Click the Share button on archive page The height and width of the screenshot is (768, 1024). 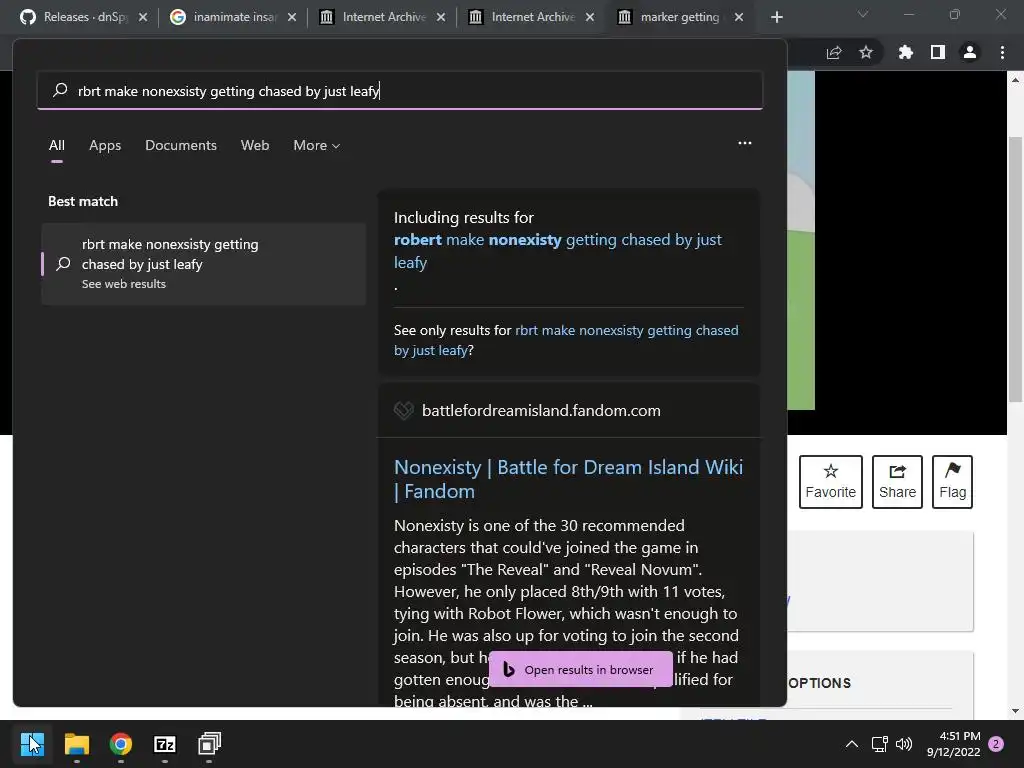[x=897, y=482]
